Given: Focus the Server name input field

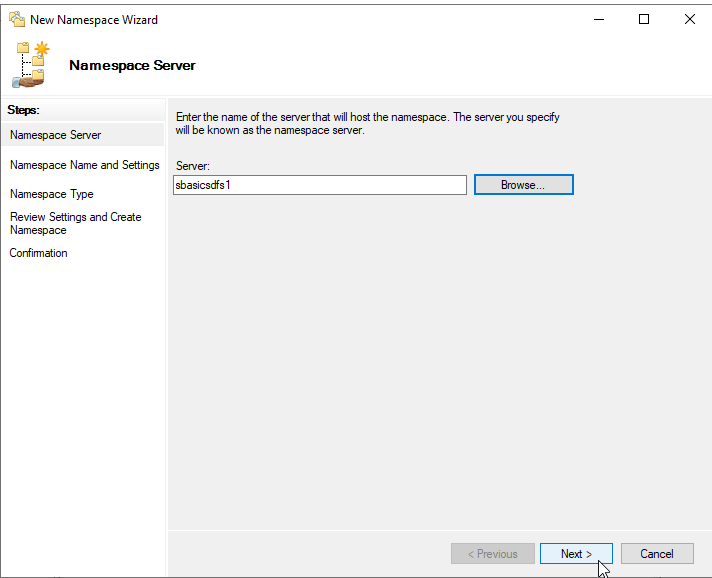Looking at the screenshot, I should pos(320,185).
